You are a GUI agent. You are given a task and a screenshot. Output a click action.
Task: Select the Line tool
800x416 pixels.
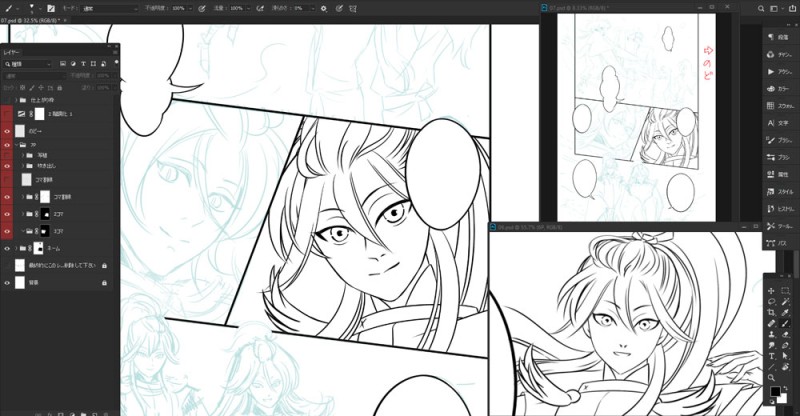pyautogui.click(x=771, y=367)
